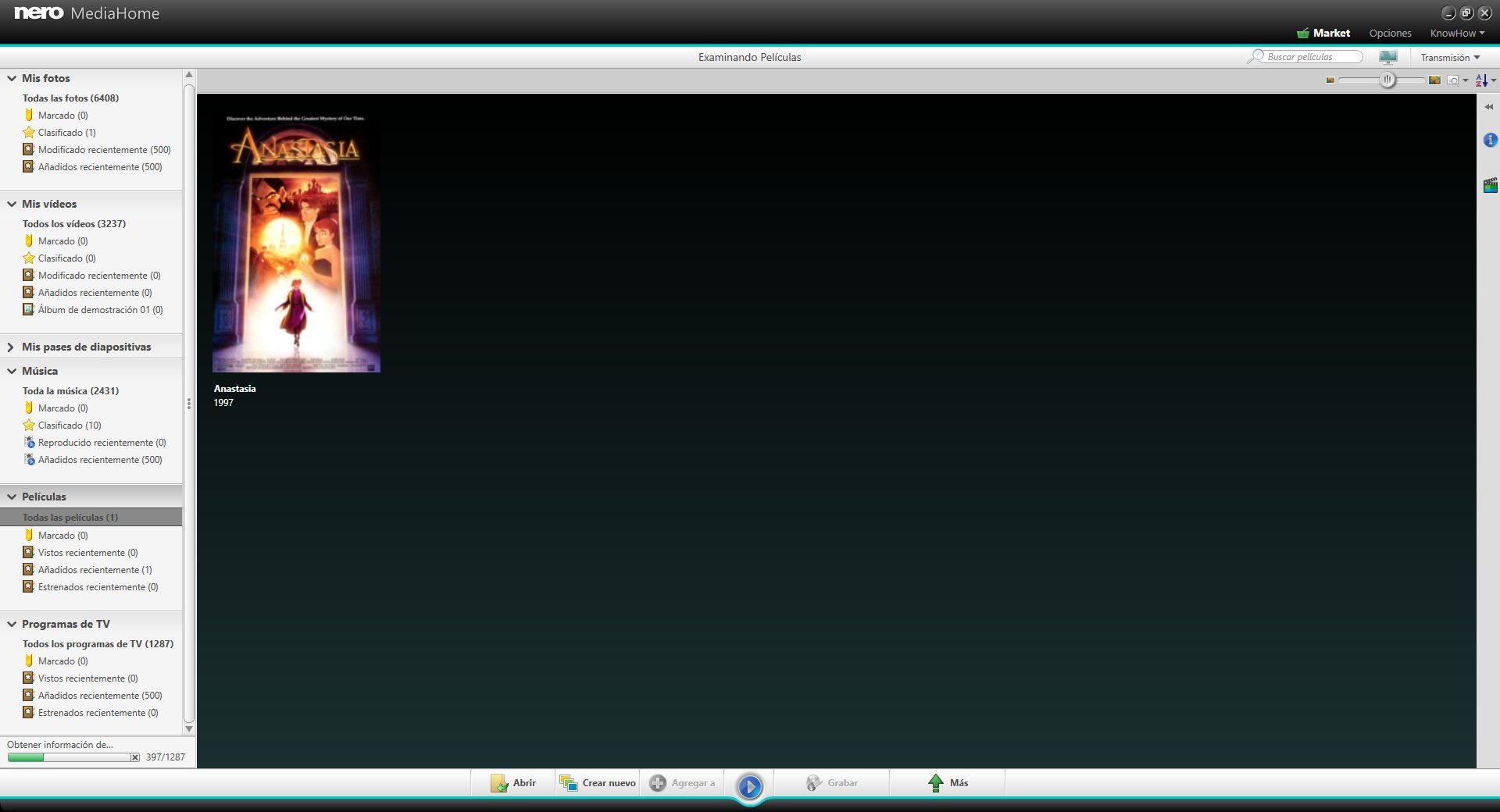Click the Crear nuevo toolbar button

click(x=598, y=783)
